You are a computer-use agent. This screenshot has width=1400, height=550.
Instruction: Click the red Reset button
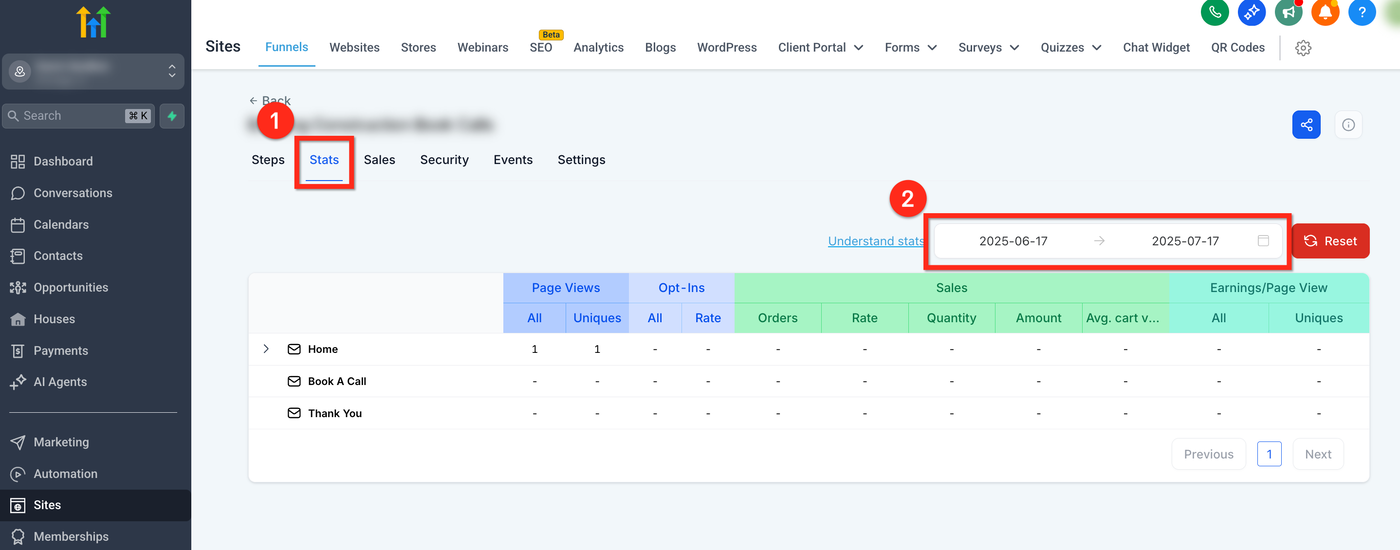coord(1330,241)
